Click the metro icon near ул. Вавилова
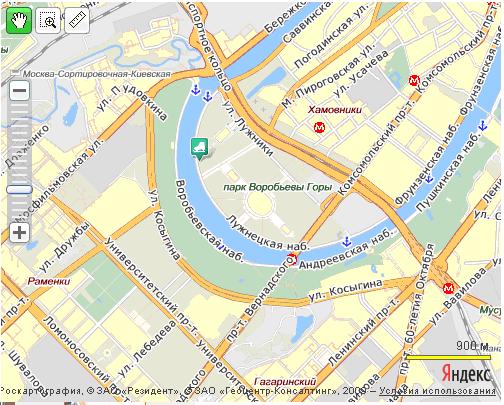 click(448, 288)
